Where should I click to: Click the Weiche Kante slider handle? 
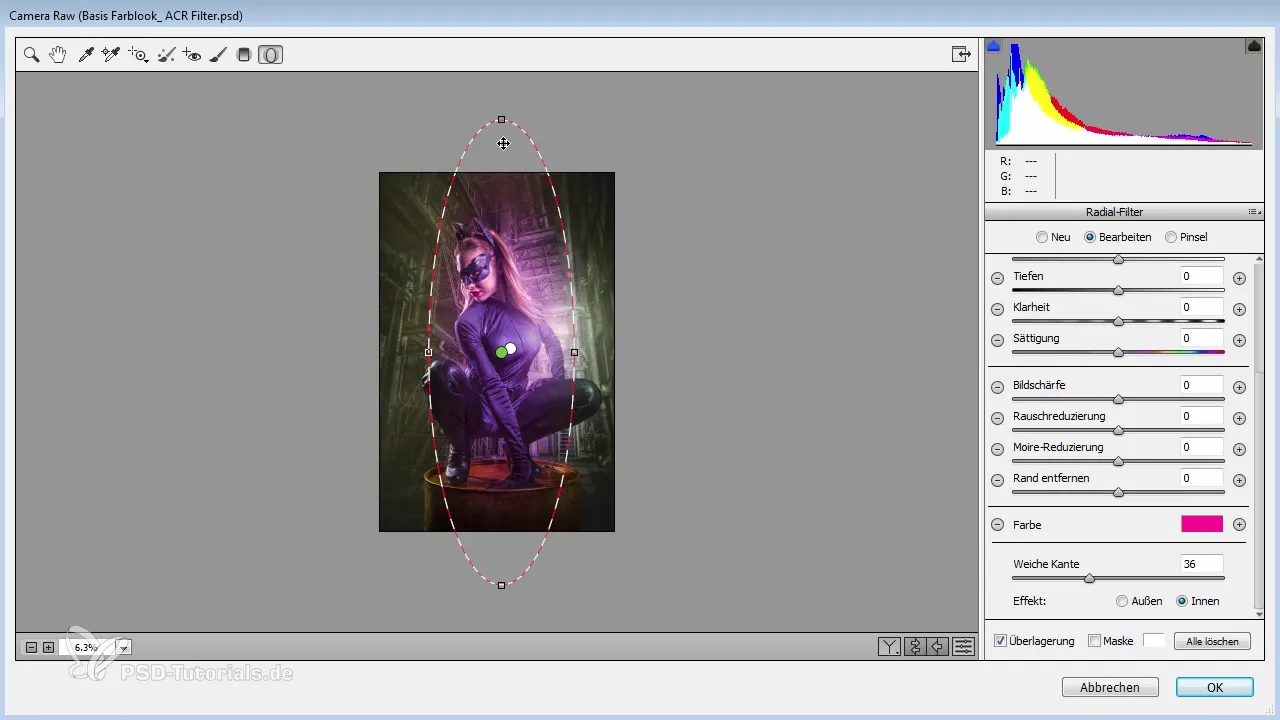(1089, 578)
